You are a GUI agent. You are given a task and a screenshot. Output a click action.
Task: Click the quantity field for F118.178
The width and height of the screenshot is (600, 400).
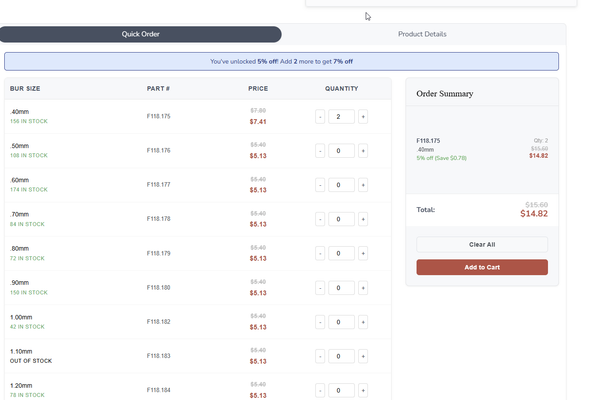click(341, 219)
